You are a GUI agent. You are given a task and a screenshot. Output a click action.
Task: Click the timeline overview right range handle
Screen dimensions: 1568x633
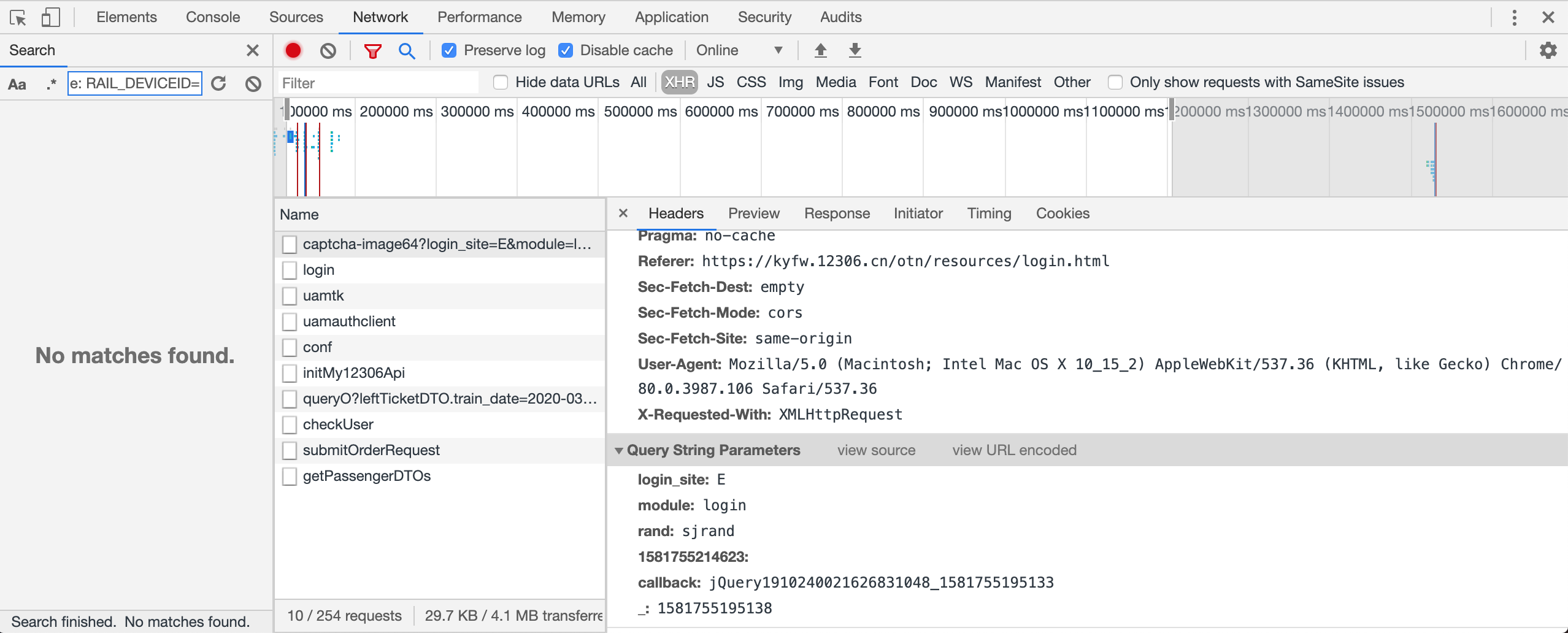coord(1171,110)
